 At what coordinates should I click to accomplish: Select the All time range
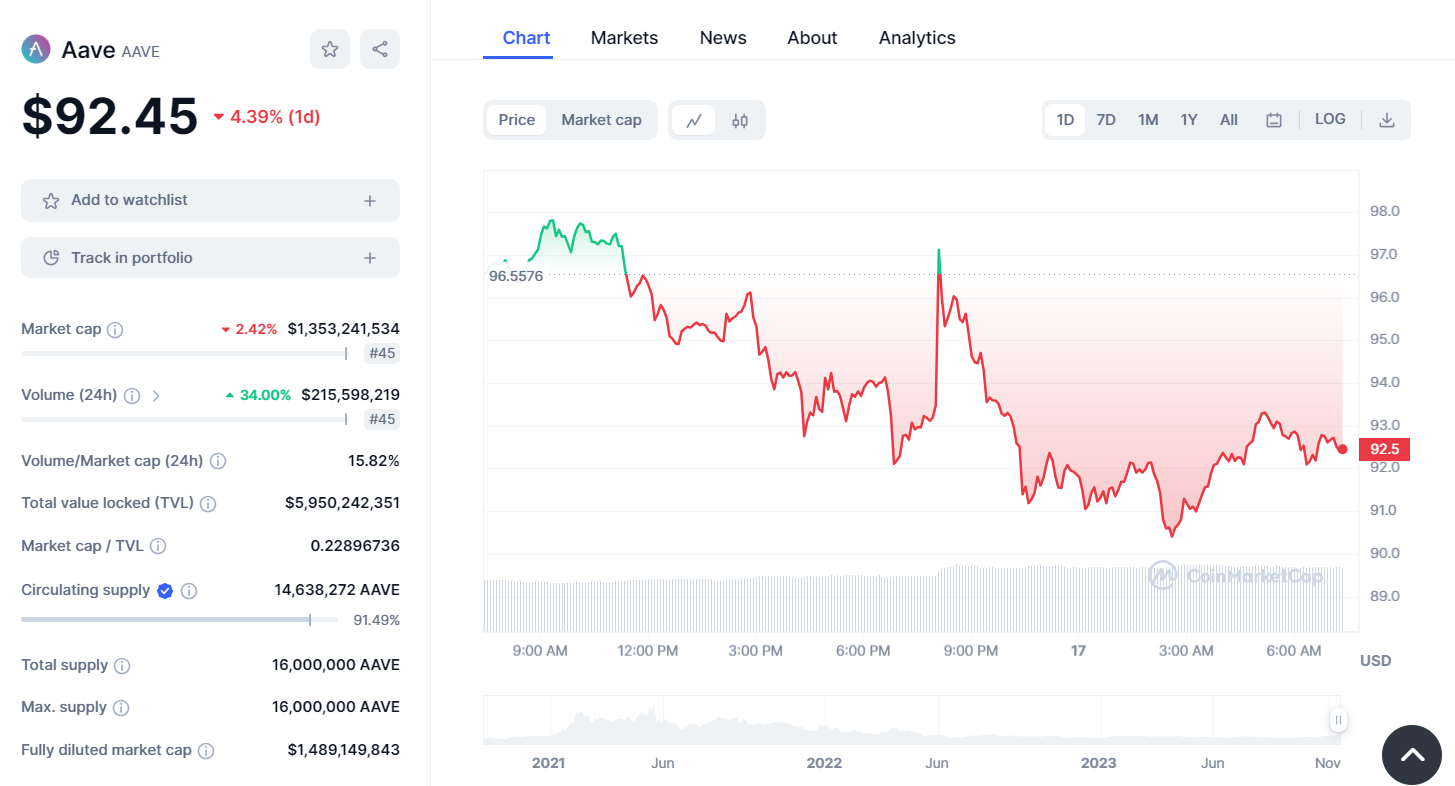point(1229,120)
